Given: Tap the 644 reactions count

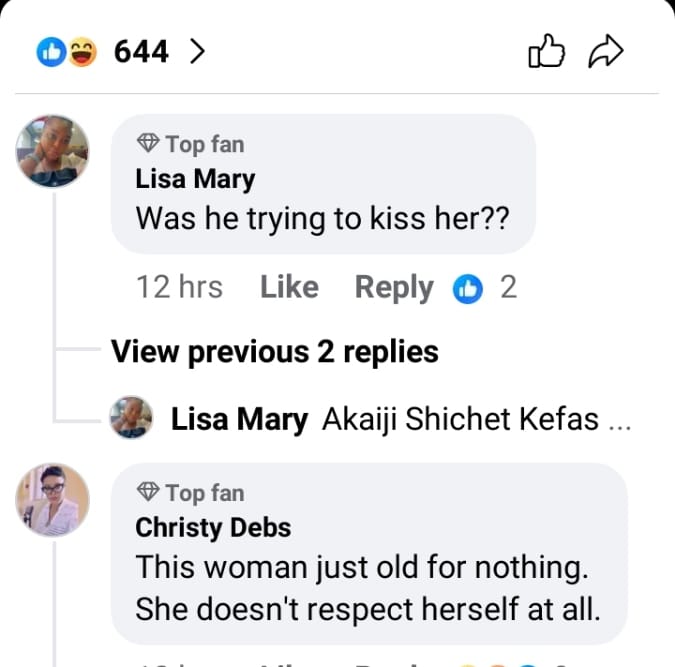Looking at the screenshot, I should click(x=141, y=52).
